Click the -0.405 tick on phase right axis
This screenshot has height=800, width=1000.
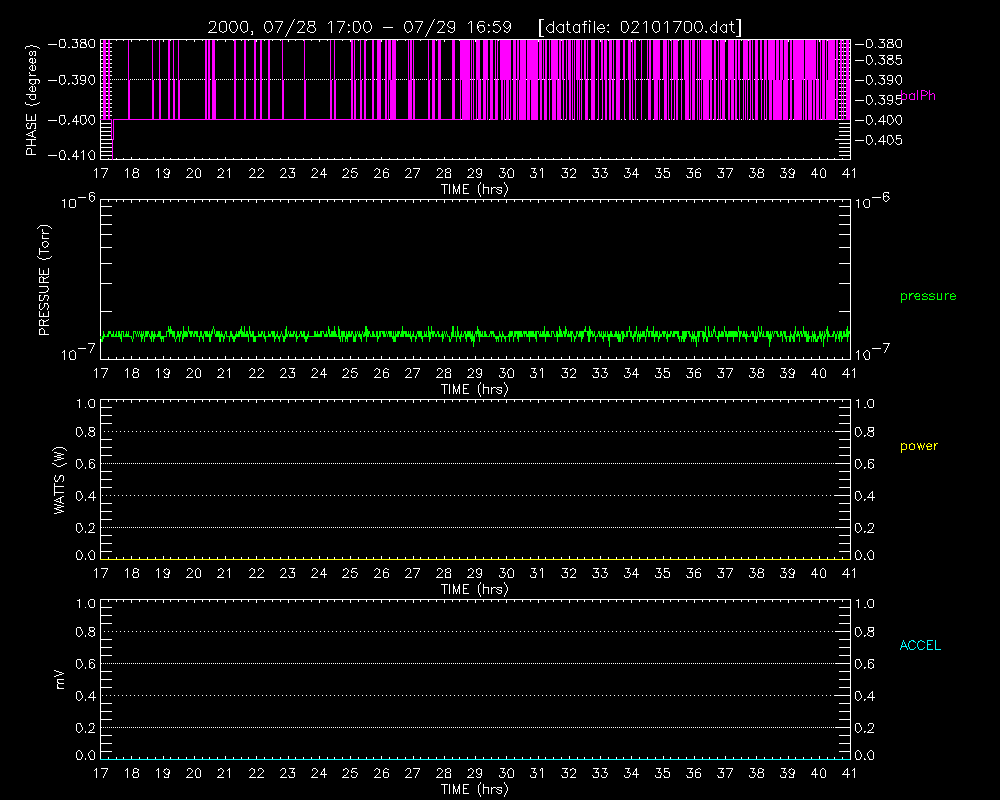[879, 140]
